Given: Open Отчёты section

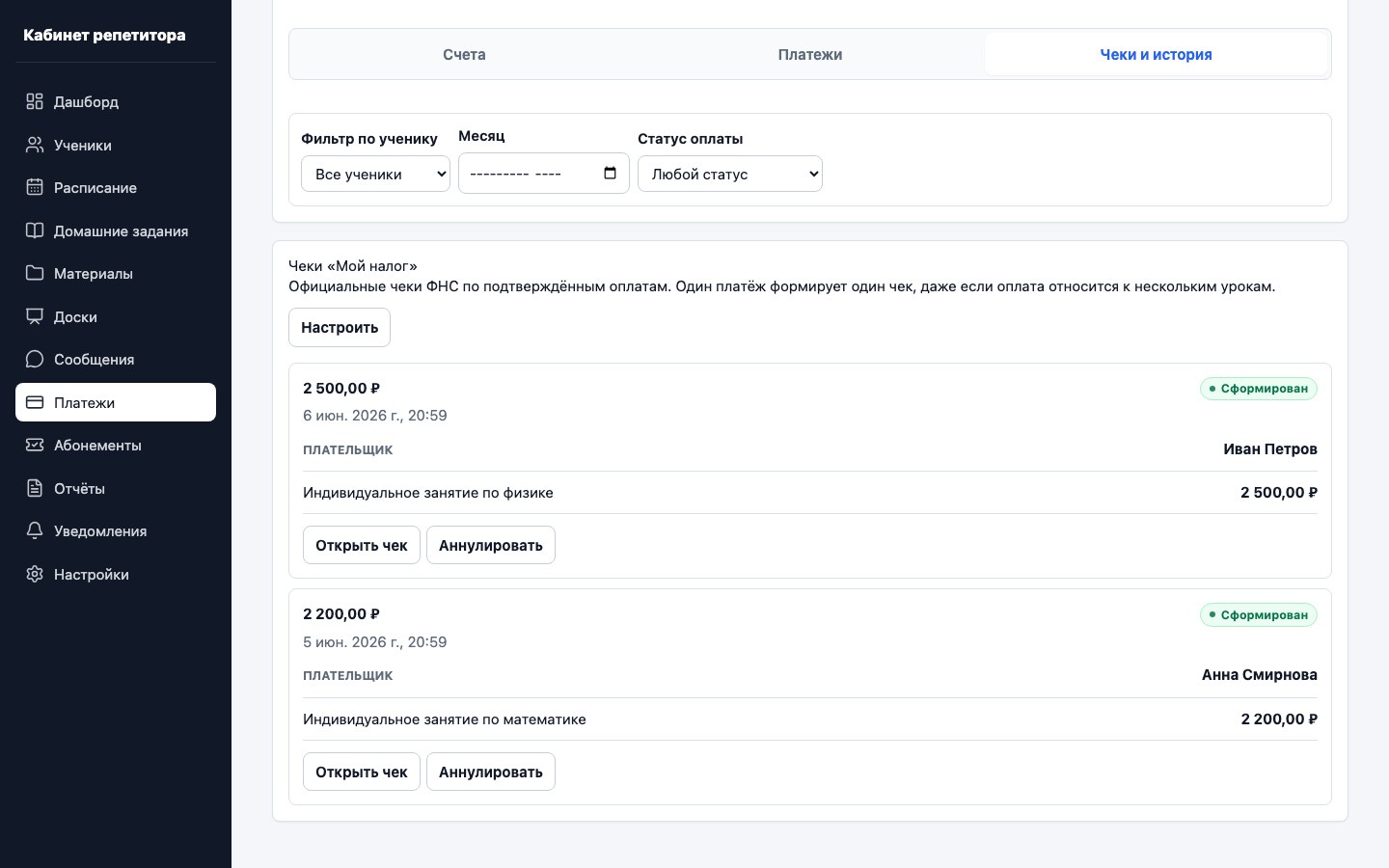Looking at the screenshot, I should (x=116, y=488).
